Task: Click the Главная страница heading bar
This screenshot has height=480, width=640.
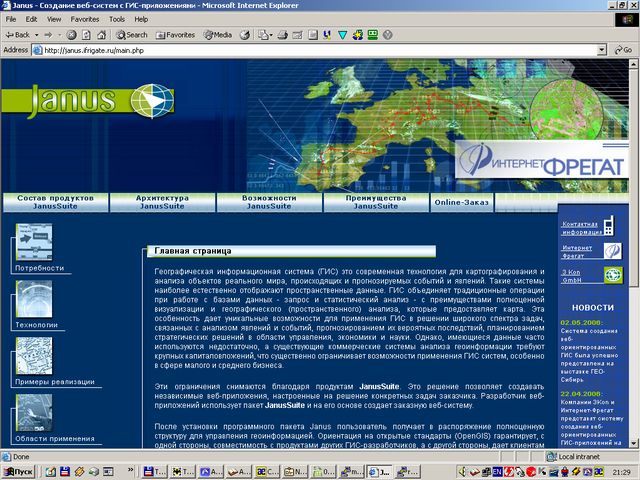Action: click(x=291, y=251)
